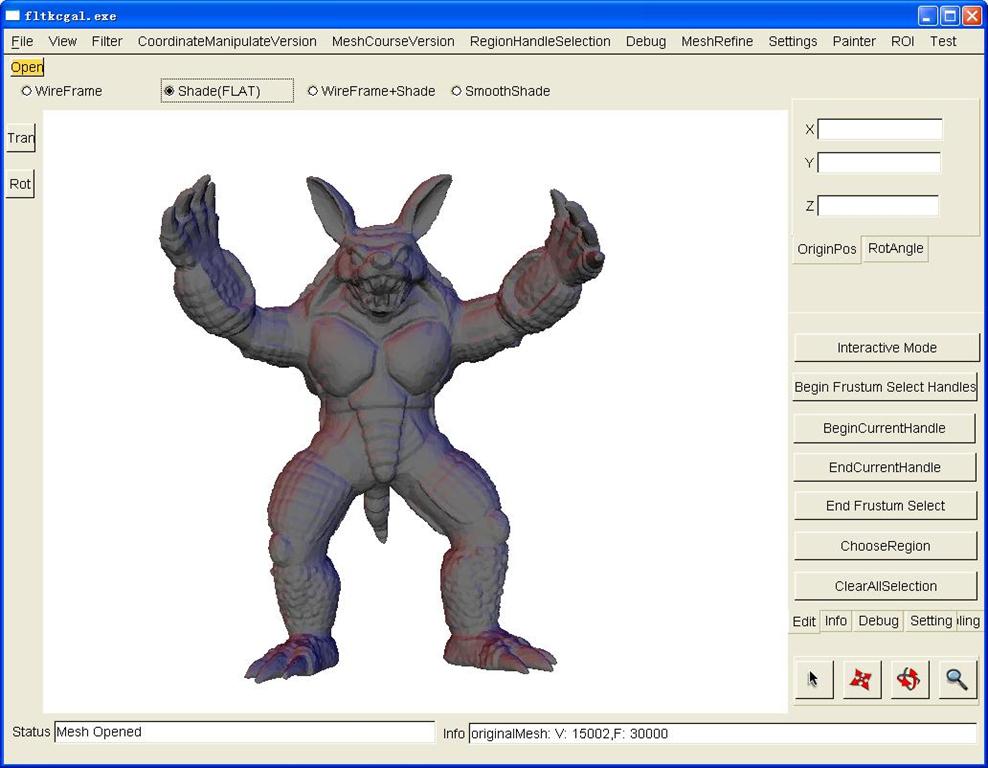Click the Y coordinate input field
The height and width of the screenshot is (768, 988).
[x=879, y=163]
